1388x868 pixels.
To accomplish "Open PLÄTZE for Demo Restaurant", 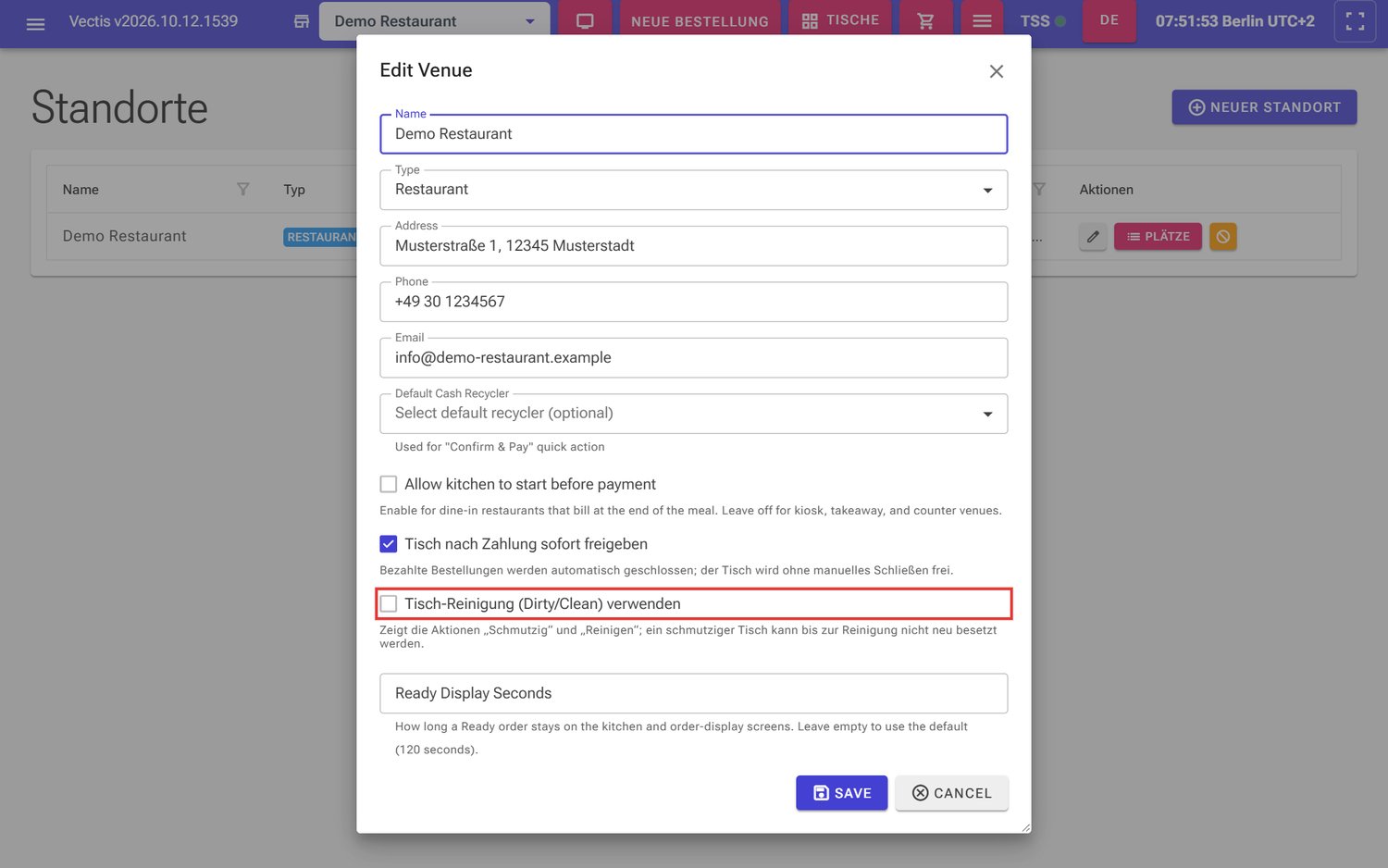I will coord(1158,237).
